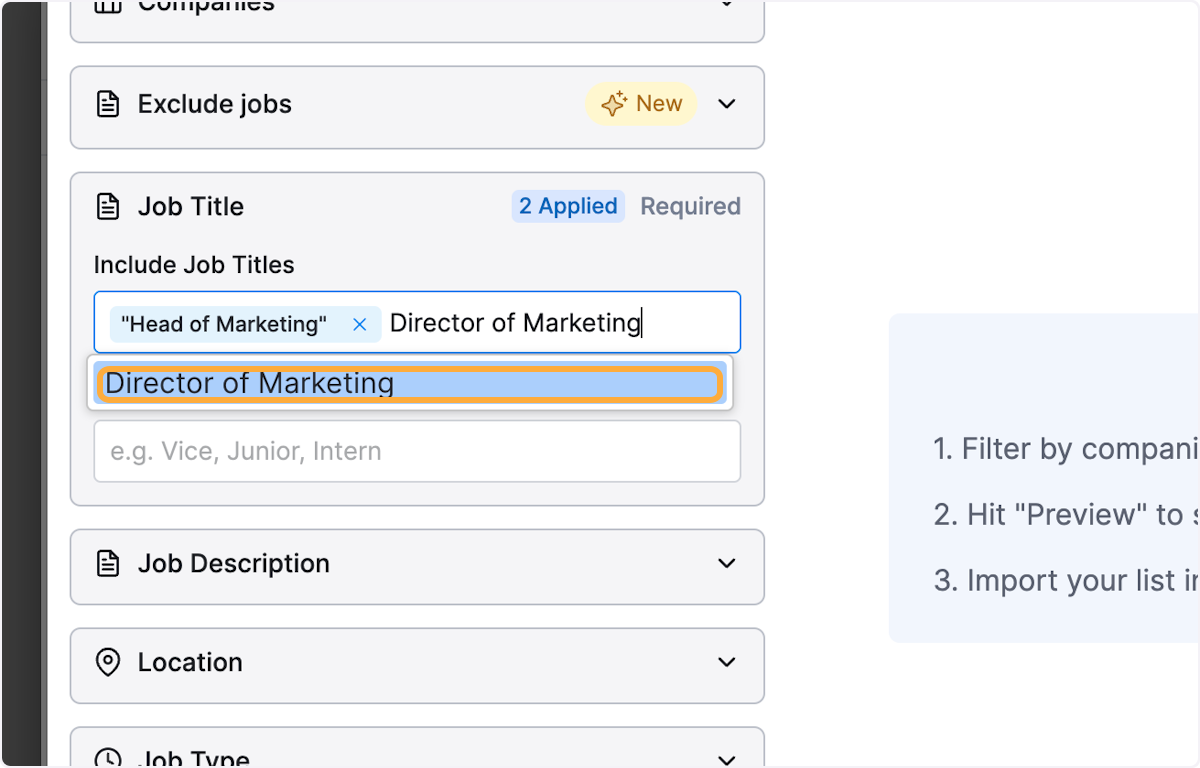Select the Director of Marketing suggestion
Screen dimensions: 1200x768
click(x=410, y=384)
